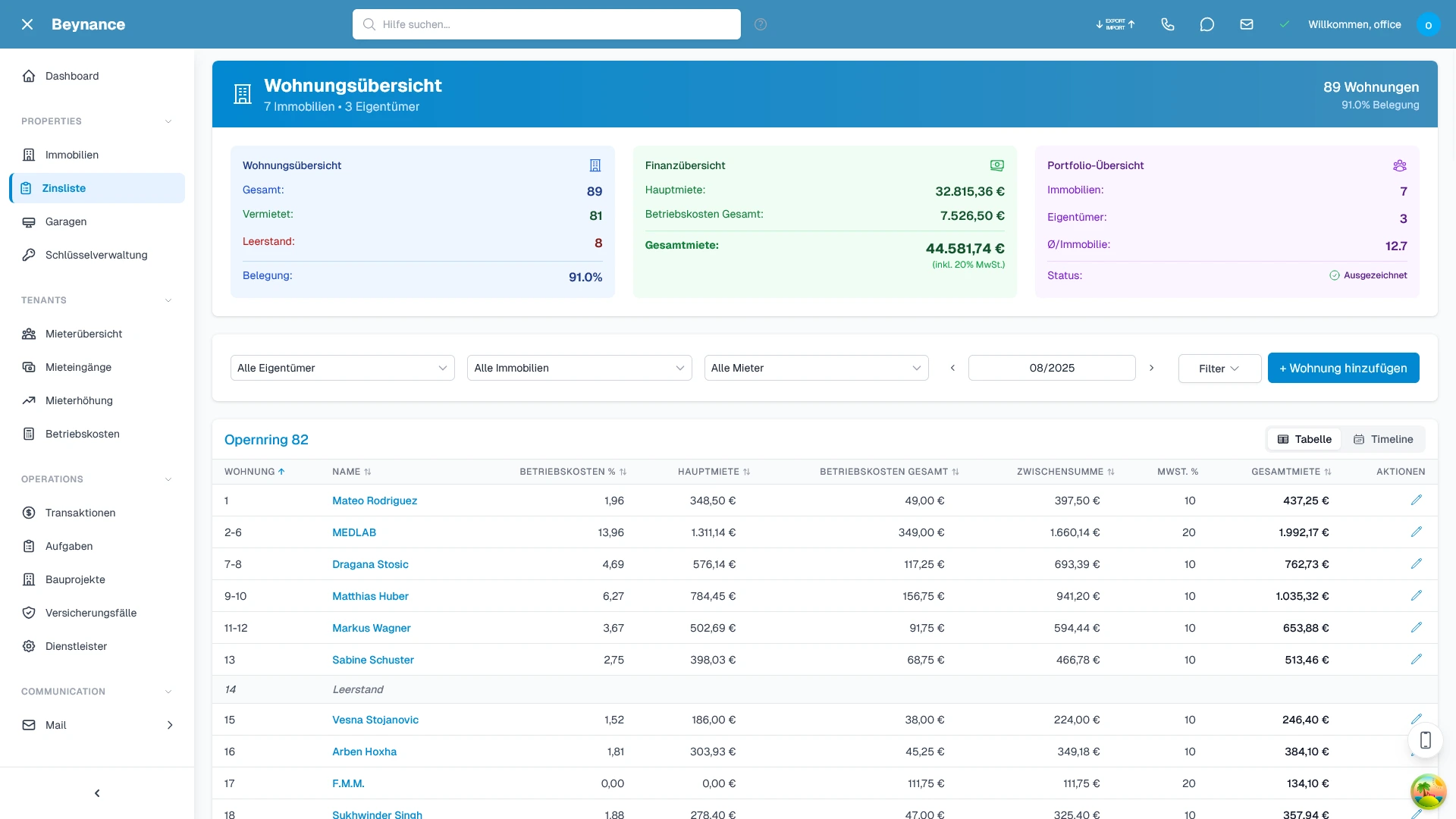Image resolution: width=1456 pixels, height=819 pixels.
Task: Open the Alle Eigentümer dropdown
Action: pyautogui.click(x=342, y=368)
